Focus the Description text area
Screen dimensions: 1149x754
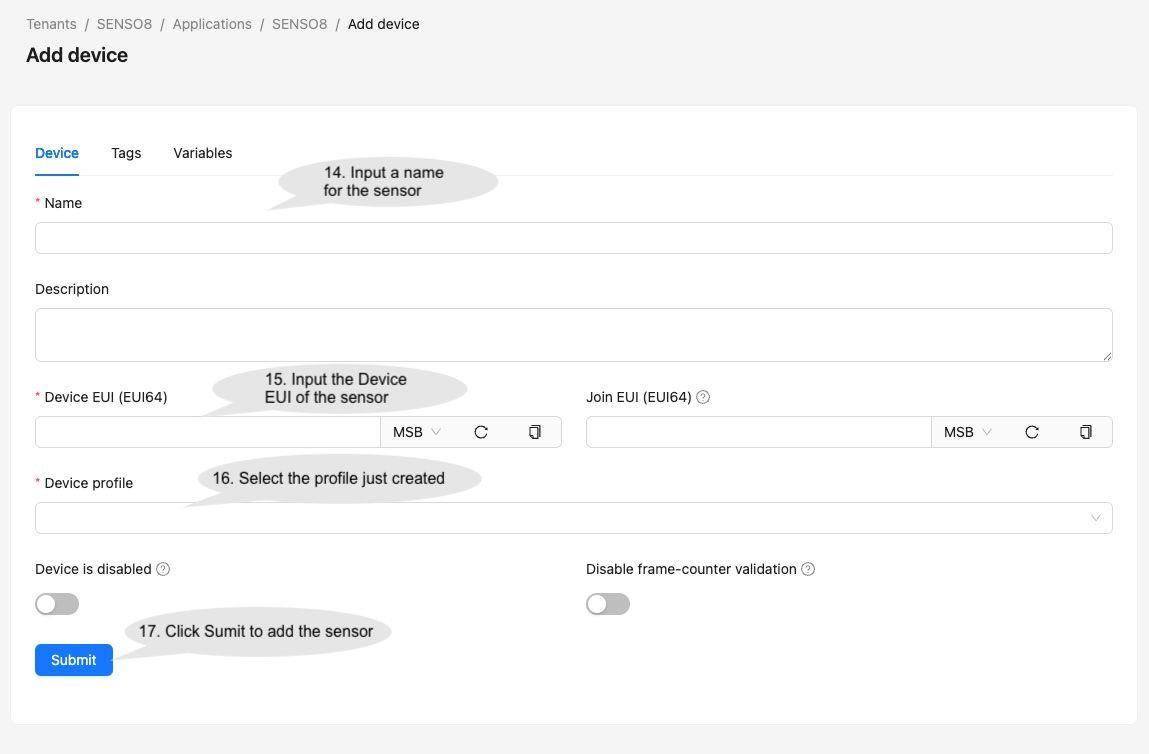click(x=573, y=334)
